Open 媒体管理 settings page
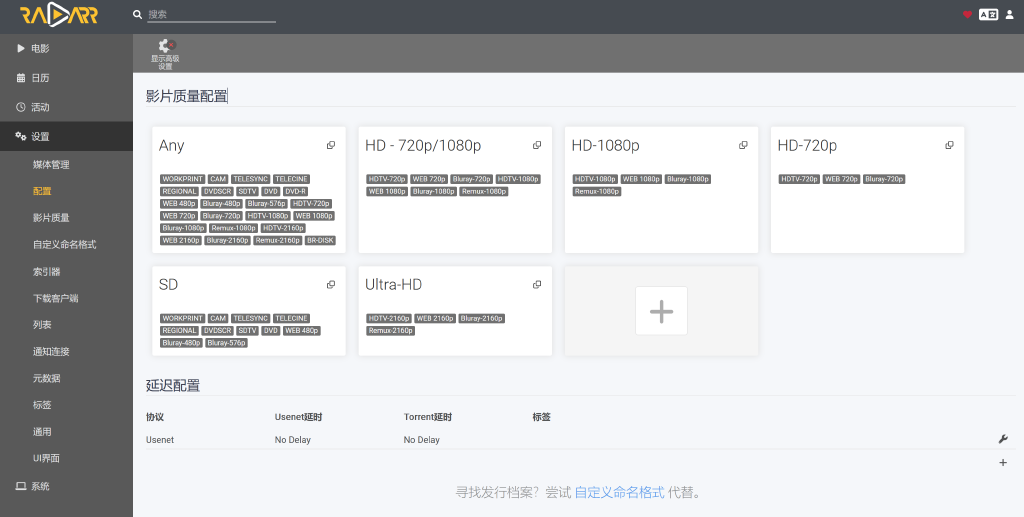Screen dimensions: 1024x517 click(51, 164)
